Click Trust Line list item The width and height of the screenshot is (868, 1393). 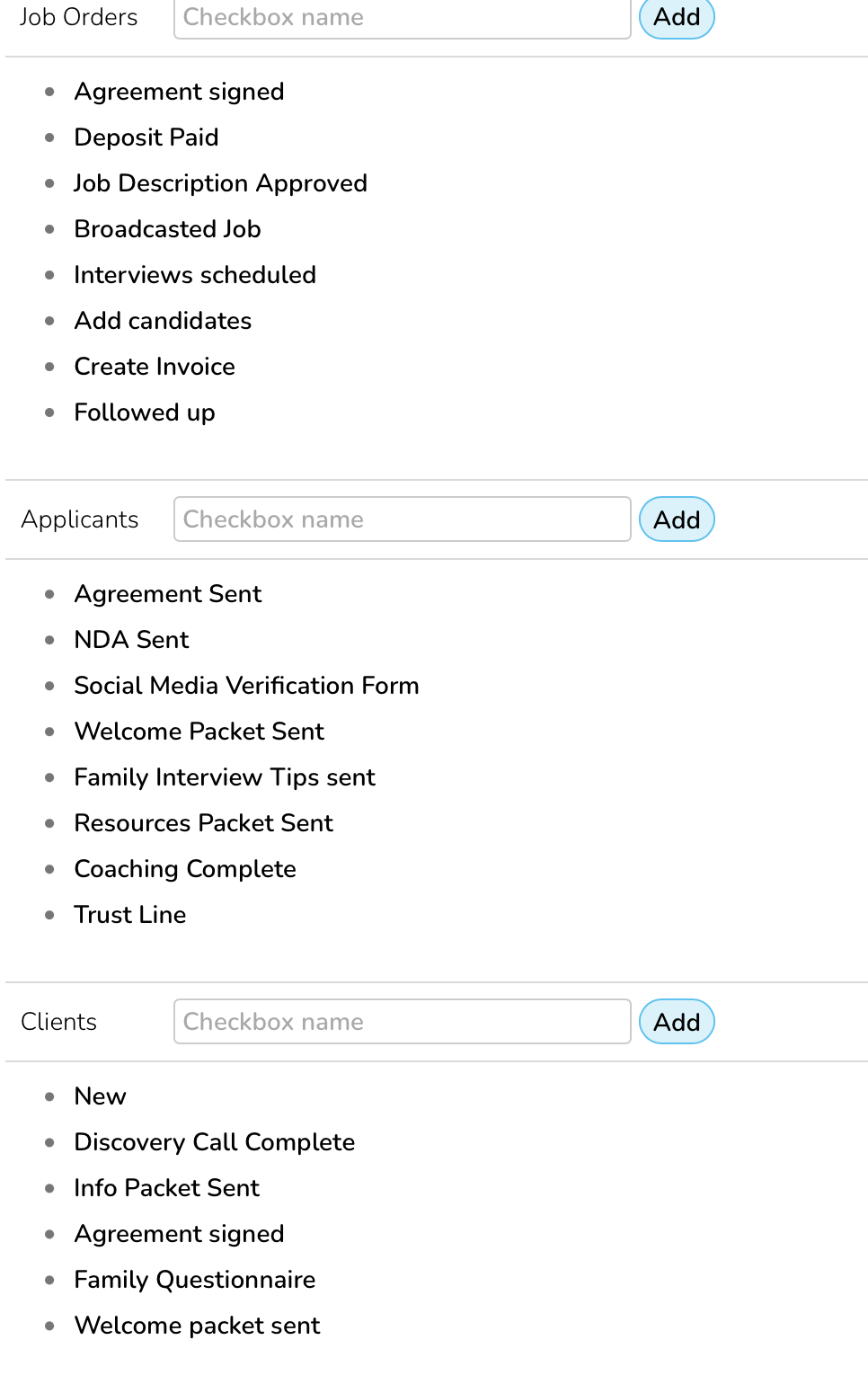pos(130,915)
